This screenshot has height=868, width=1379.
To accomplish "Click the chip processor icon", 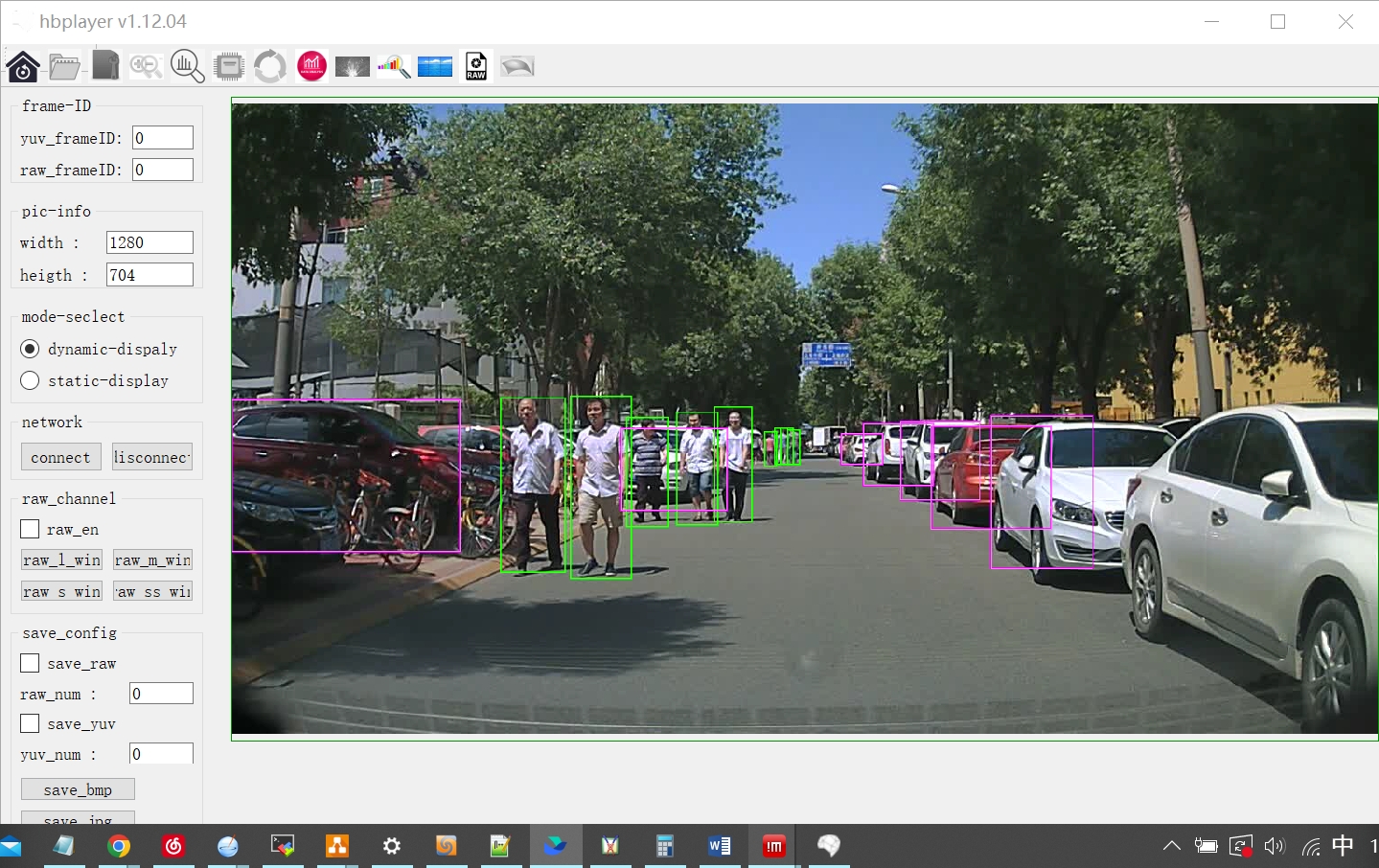I will [x=229, y=66].
